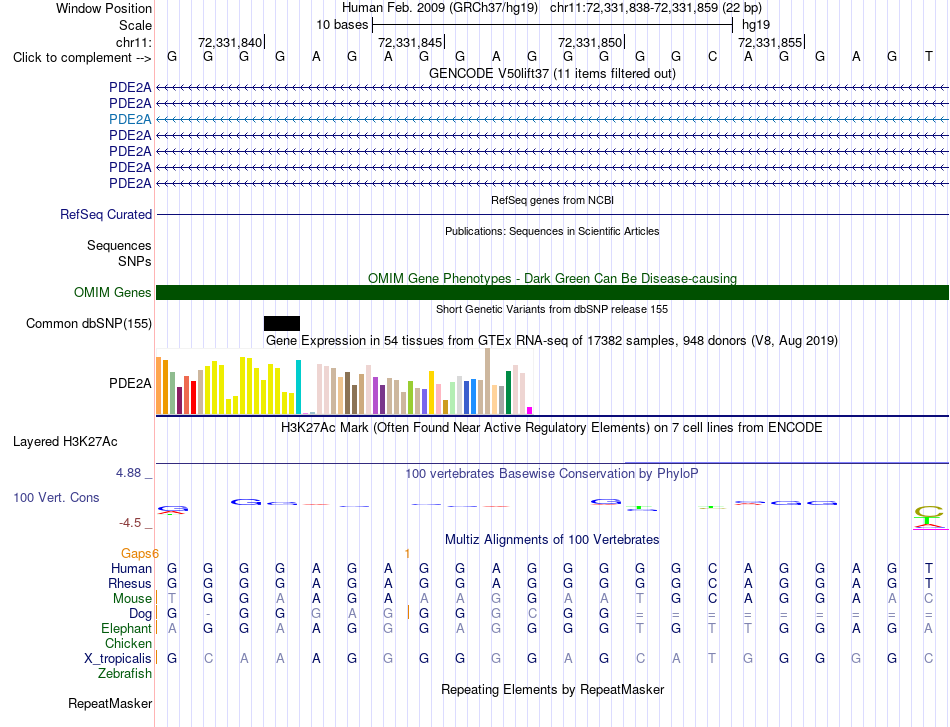Click the GENCODE V50lift37 track title
950x727 pixels.
pyautogui.click(x=552, y=73)
